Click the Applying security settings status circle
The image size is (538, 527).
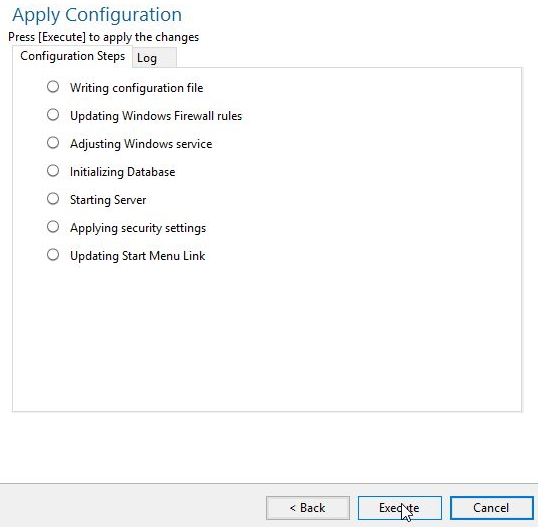[x=53, y=227]
